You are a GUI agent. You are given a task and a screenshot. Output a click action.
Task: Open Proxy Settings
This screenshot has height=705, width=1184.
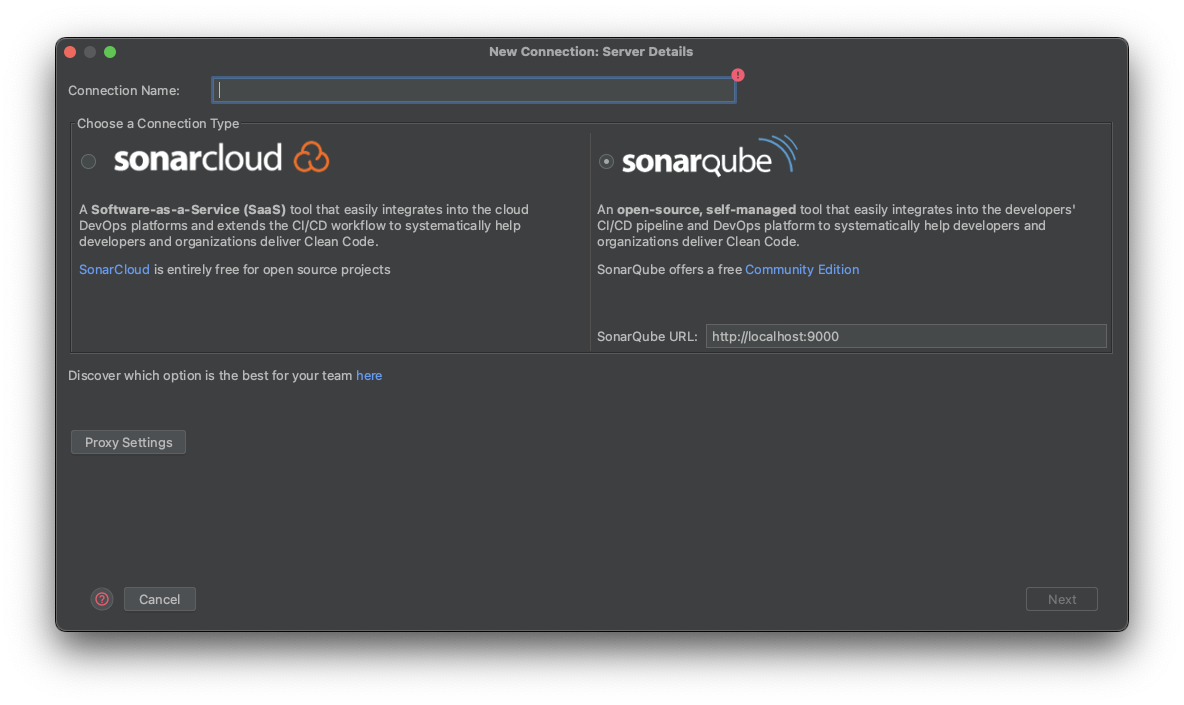coord(128,442)
